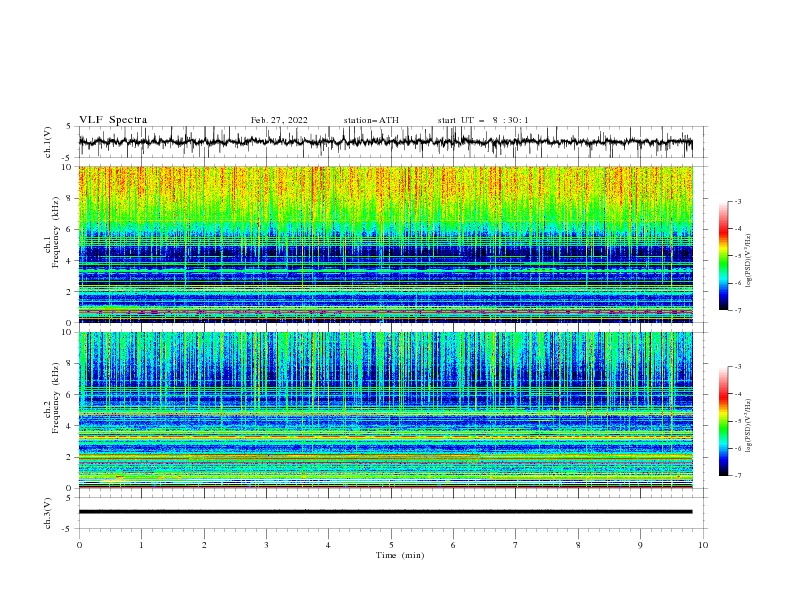Image resolution: width=792 pixels, height=612 pixels.
Task: Click the "-5" tick of ch.3(V) axis
Action: click(x=68, y=529)
